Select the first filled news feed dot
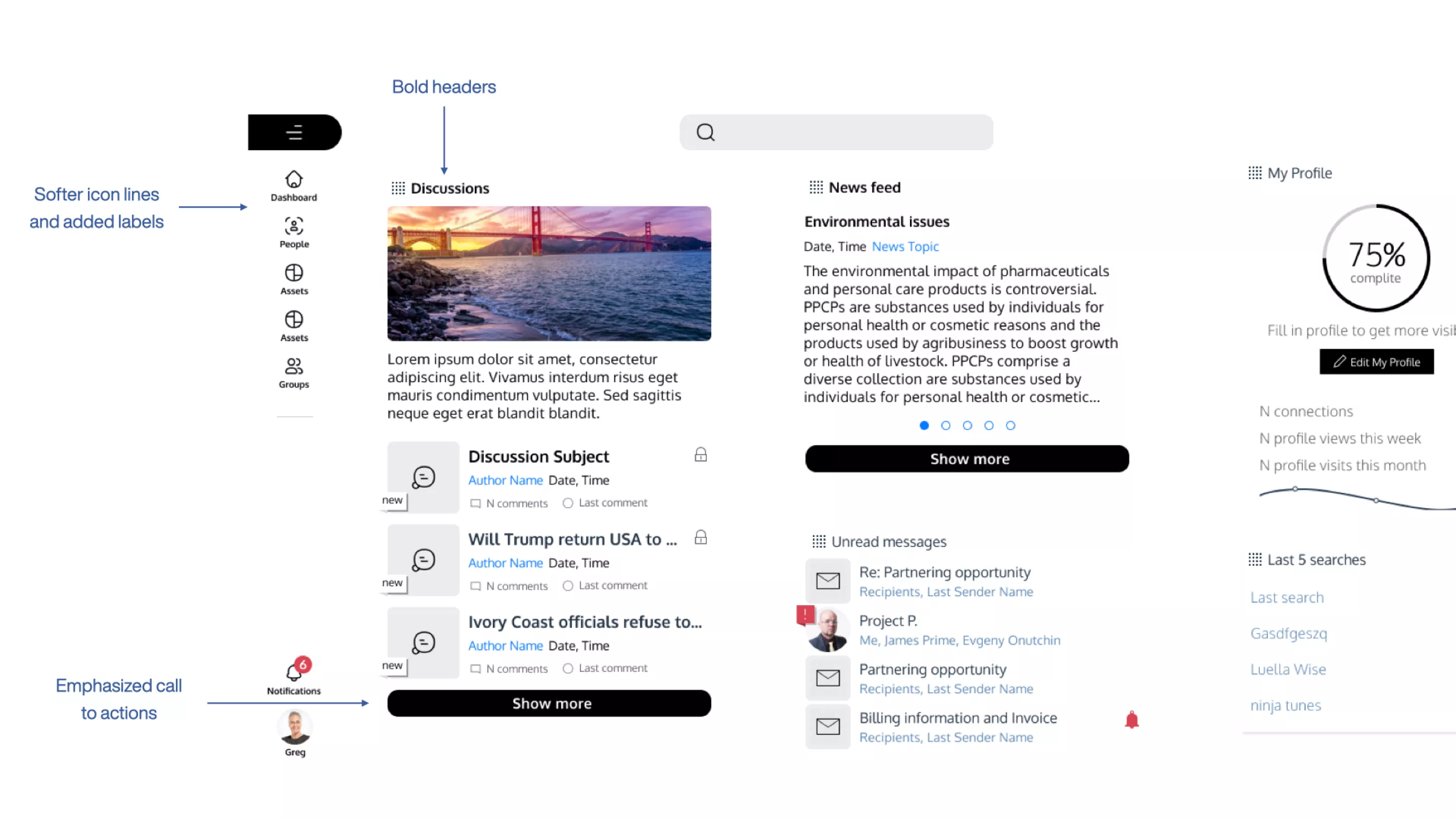 pyautogui.click(x=924, y=425)
